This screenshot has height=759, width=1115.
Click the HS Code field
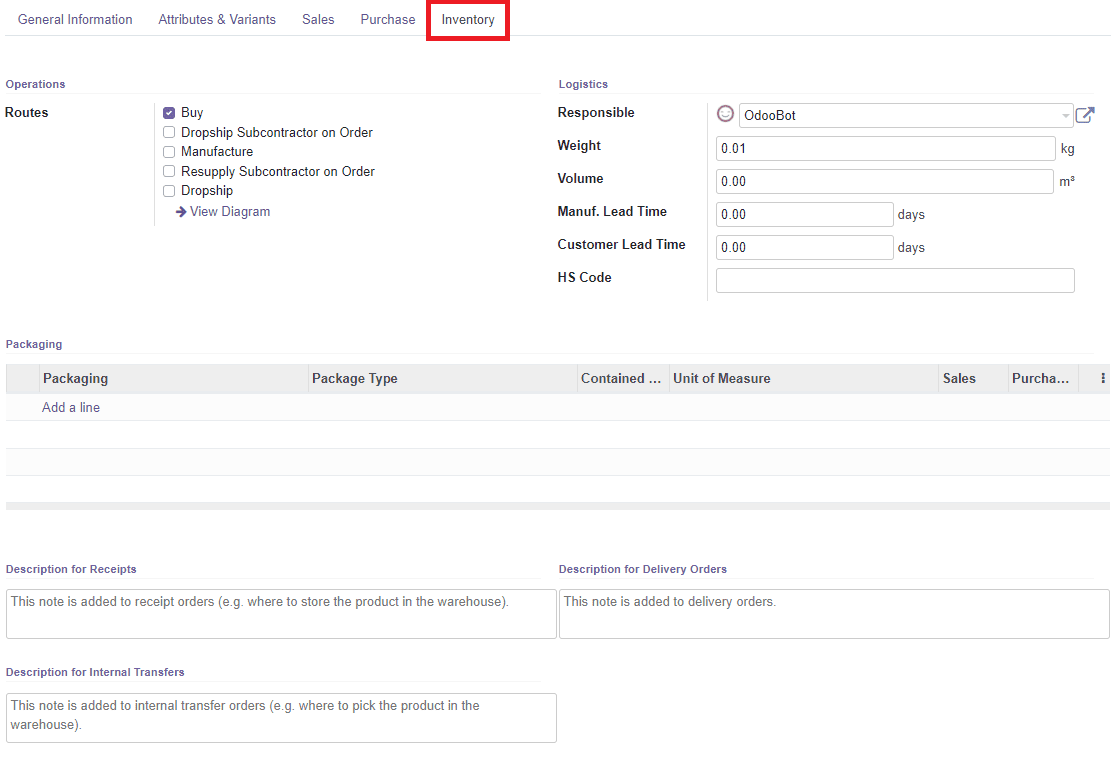[x=894, y=280]
